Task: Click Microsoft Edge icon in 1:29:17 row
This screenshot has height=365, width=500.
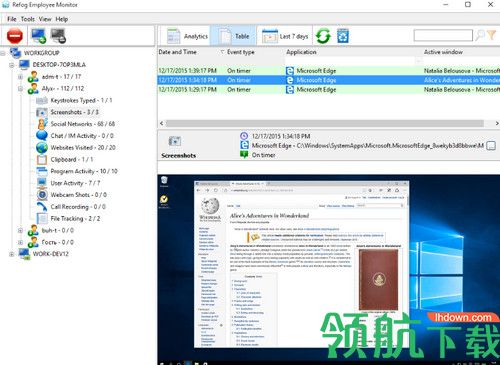Action: coord(290,90)
